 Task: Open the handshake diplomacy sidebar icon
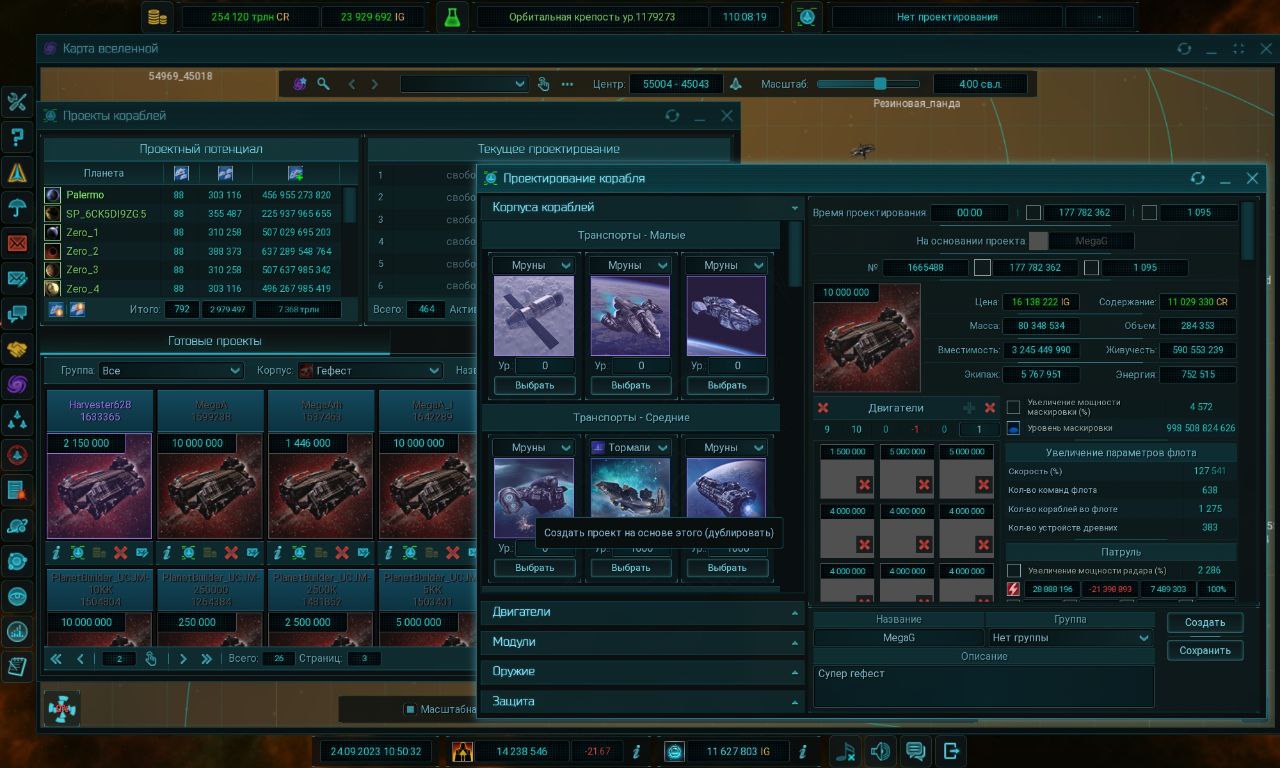click(17, 349)
